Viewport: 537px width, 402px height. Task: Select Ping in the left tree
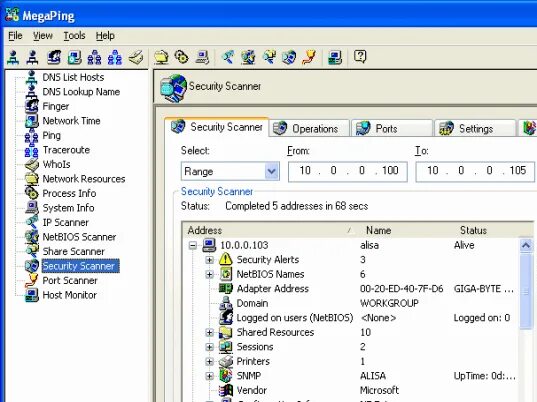pos(51,136)
